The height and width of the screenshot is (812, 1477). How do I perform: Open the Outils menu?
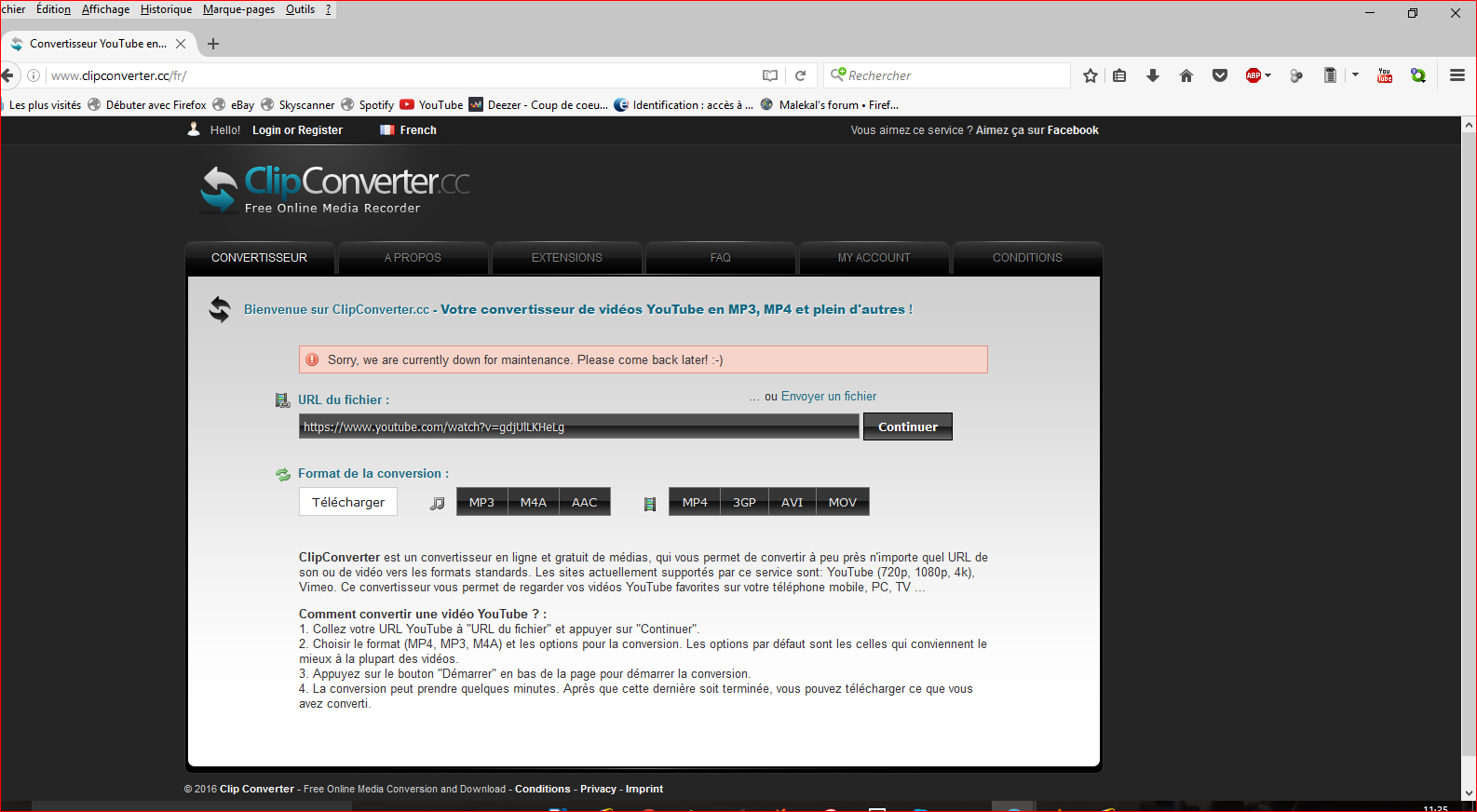point(300,9)
